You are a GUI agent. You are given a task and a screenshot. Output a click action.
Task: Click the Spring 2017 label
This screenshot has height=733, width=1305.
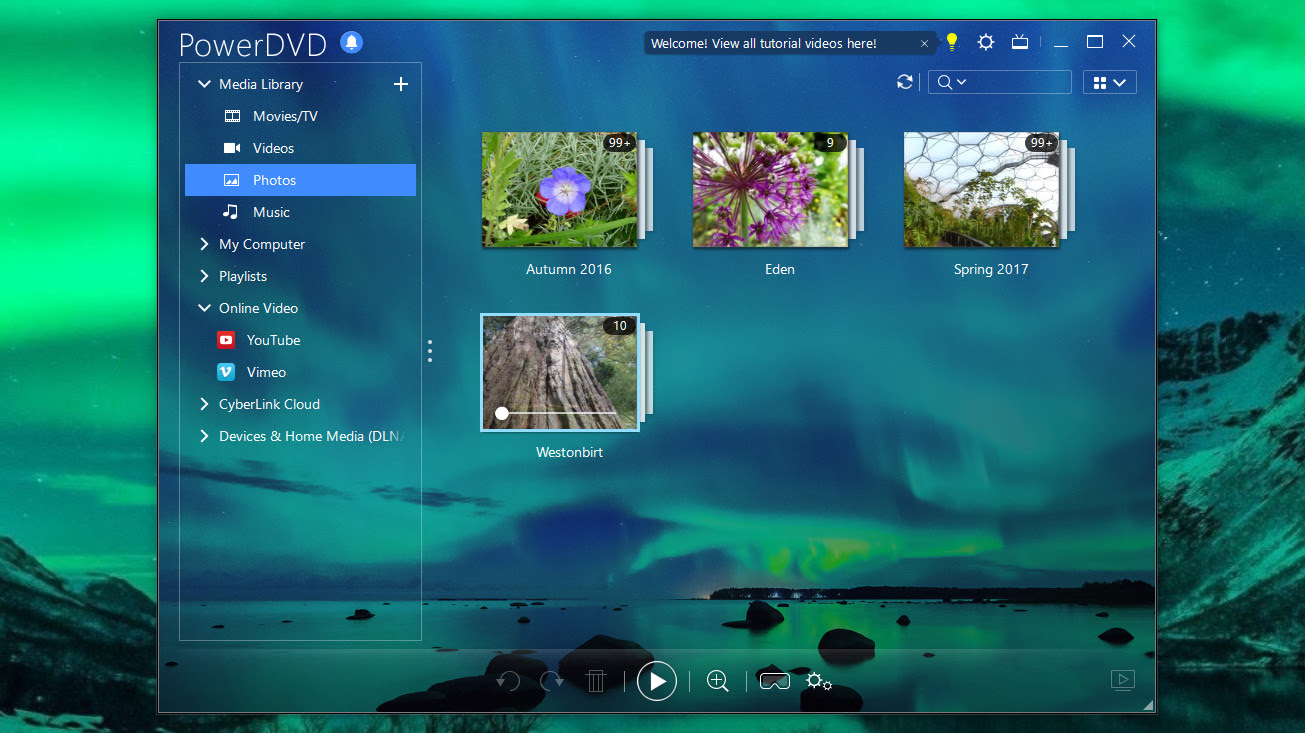click(x=991, y=269)
